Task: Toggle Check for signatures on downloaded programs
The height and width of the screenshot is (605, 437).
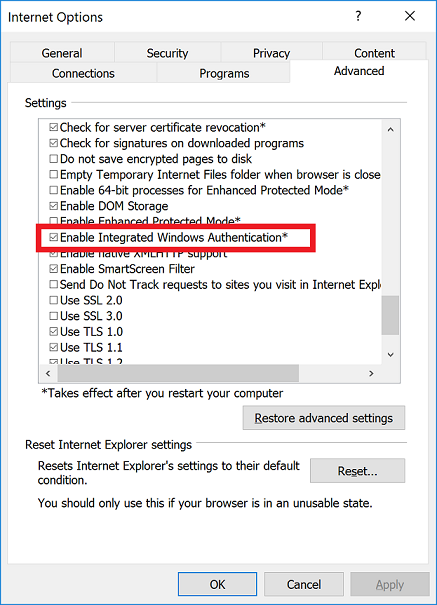Action: point(54,143)
